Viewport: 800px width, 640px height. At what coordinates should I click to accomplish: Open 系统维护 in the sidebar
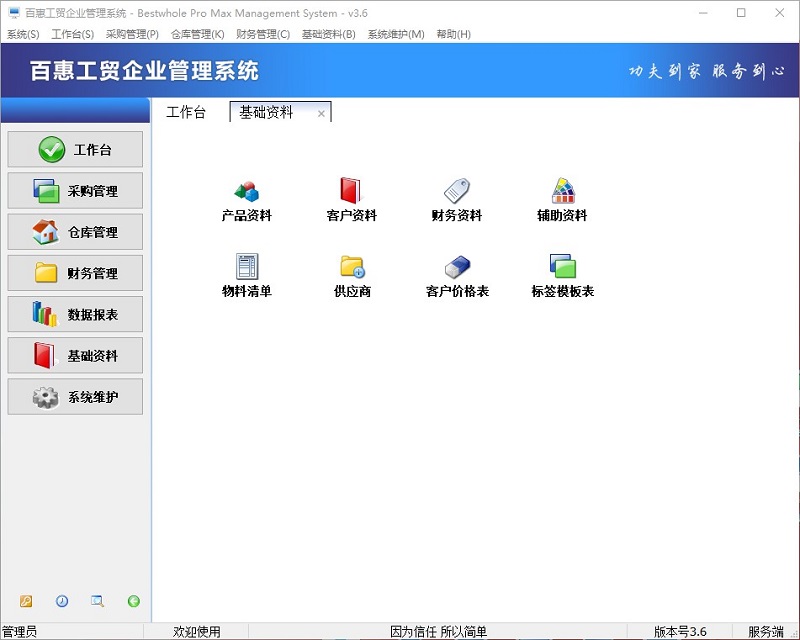[x=75, y=397]
